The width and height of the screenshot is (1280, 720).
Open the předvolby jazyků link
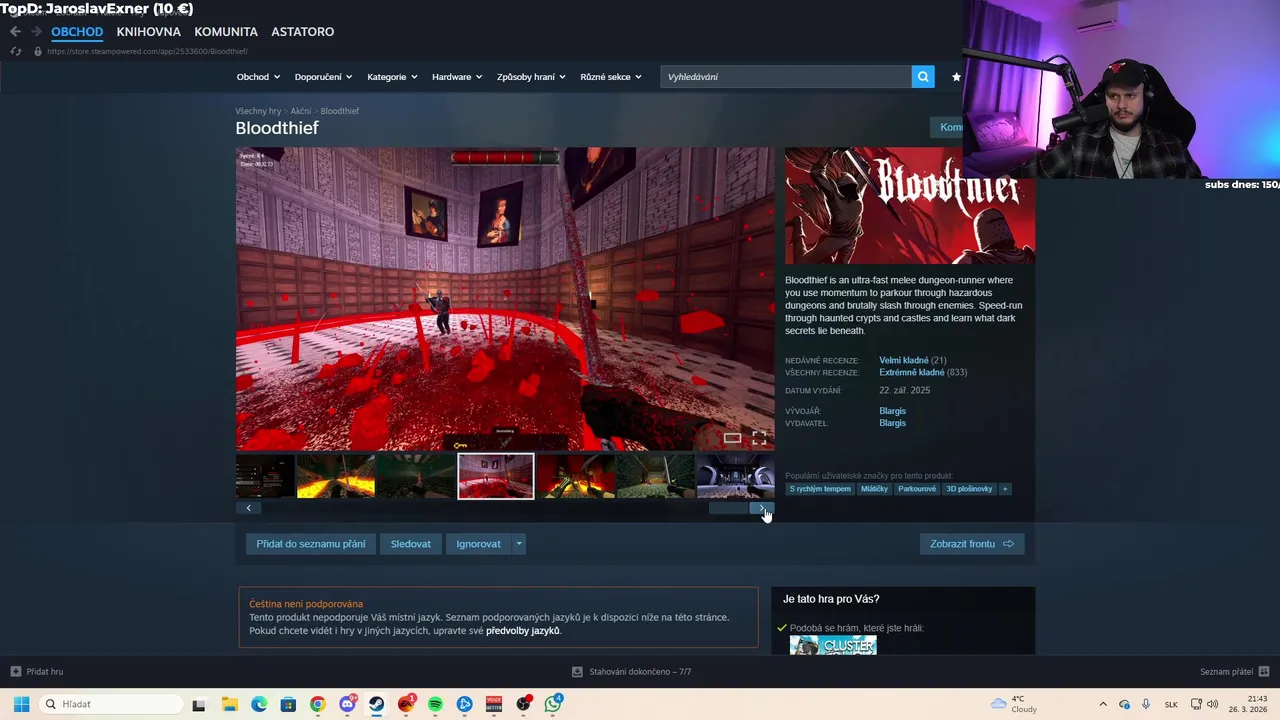pyautogui.click(x=523, y=631)
